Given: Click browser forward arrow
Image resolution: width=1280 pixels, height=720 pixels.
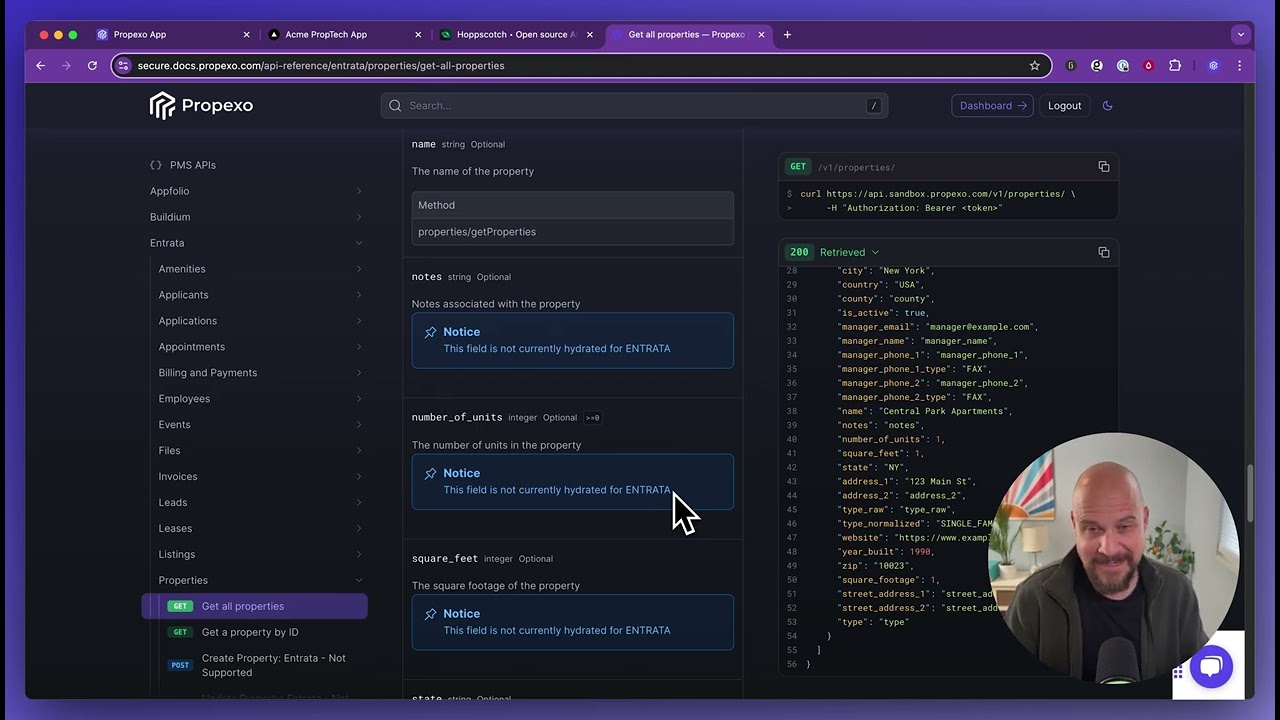Looking at the screenshot, I should click(66, 65).
